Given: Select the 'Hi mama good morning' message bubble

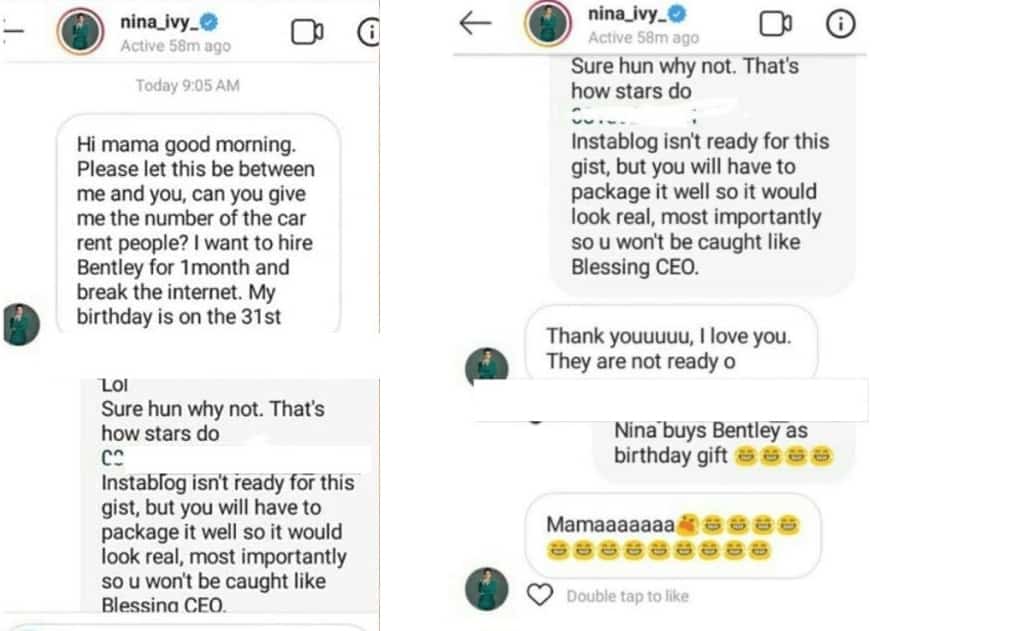Looking at the screenshot, I should [x=197, y=231].
